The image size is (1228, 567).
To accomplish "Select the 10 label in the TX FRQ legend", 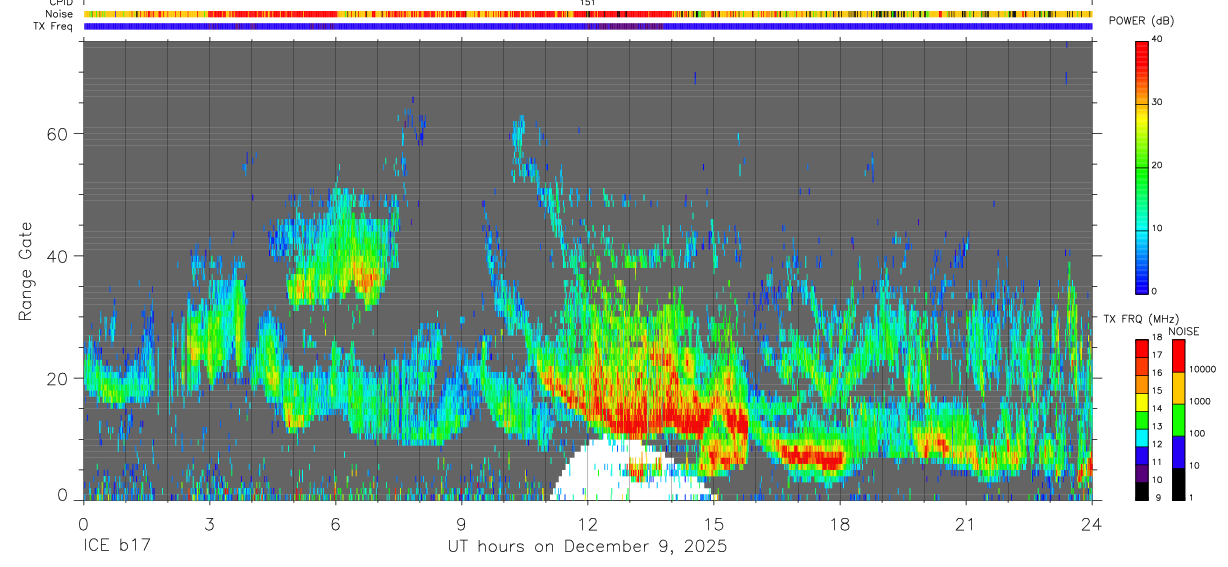I will pyautogui.click(x=1158, y=479).
